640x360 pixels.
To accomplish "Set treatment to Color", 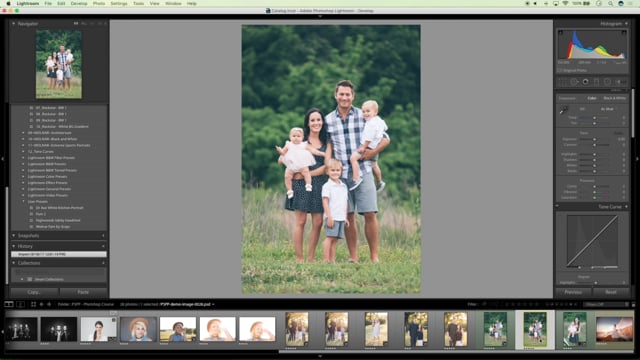I will 592,98.
